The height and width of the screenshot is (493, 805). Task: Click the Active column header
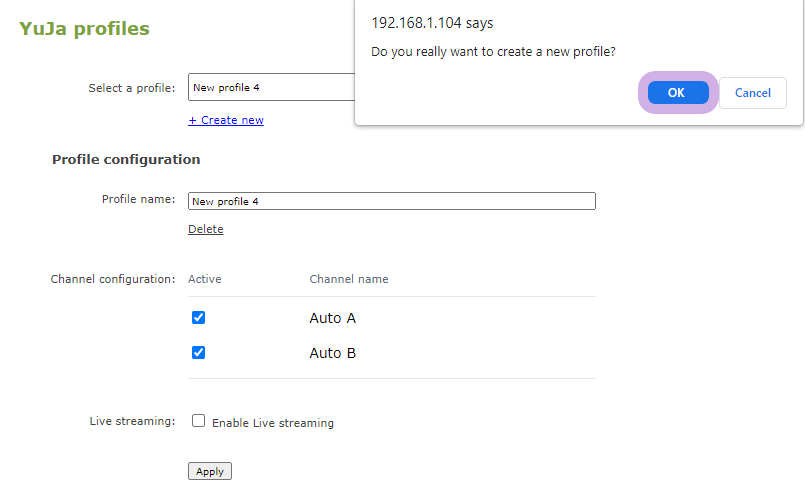pyautogui.click(x=205, y=279)
